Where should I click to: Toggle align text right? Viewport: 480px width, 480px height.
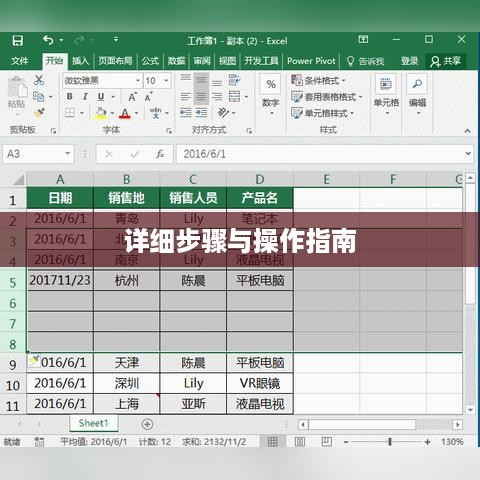(x=217, y=97)
